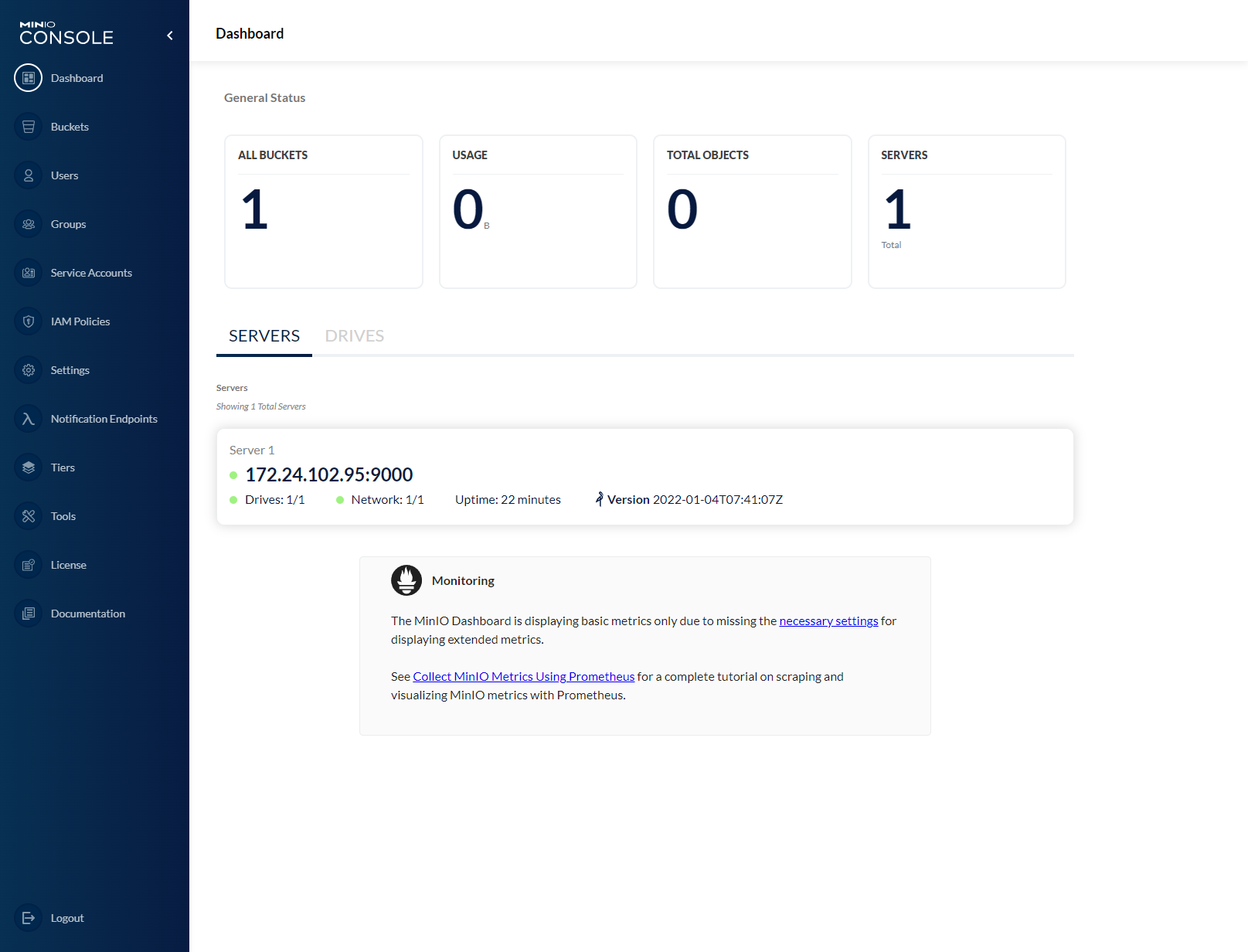Open the Dashboard menu label

pyautogui.click(x=77, y=78)
